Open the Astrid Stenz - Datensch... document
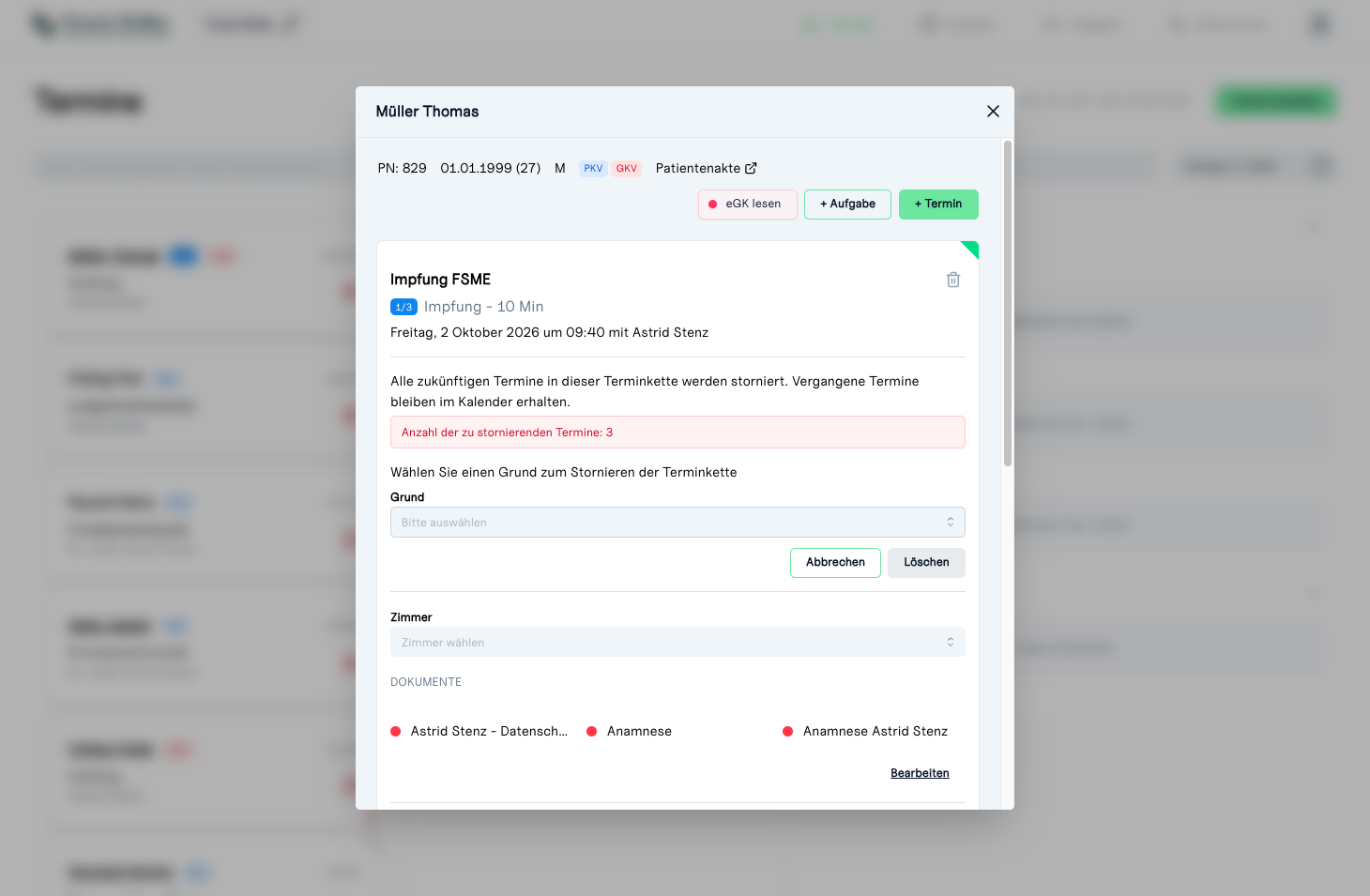1370x896 pixels. pos(479,732)
